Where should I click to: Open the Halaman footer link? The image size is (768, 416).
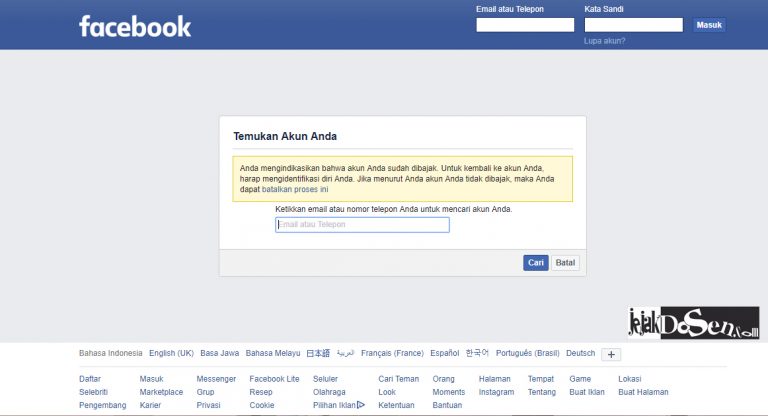click(x=495, y=379)
